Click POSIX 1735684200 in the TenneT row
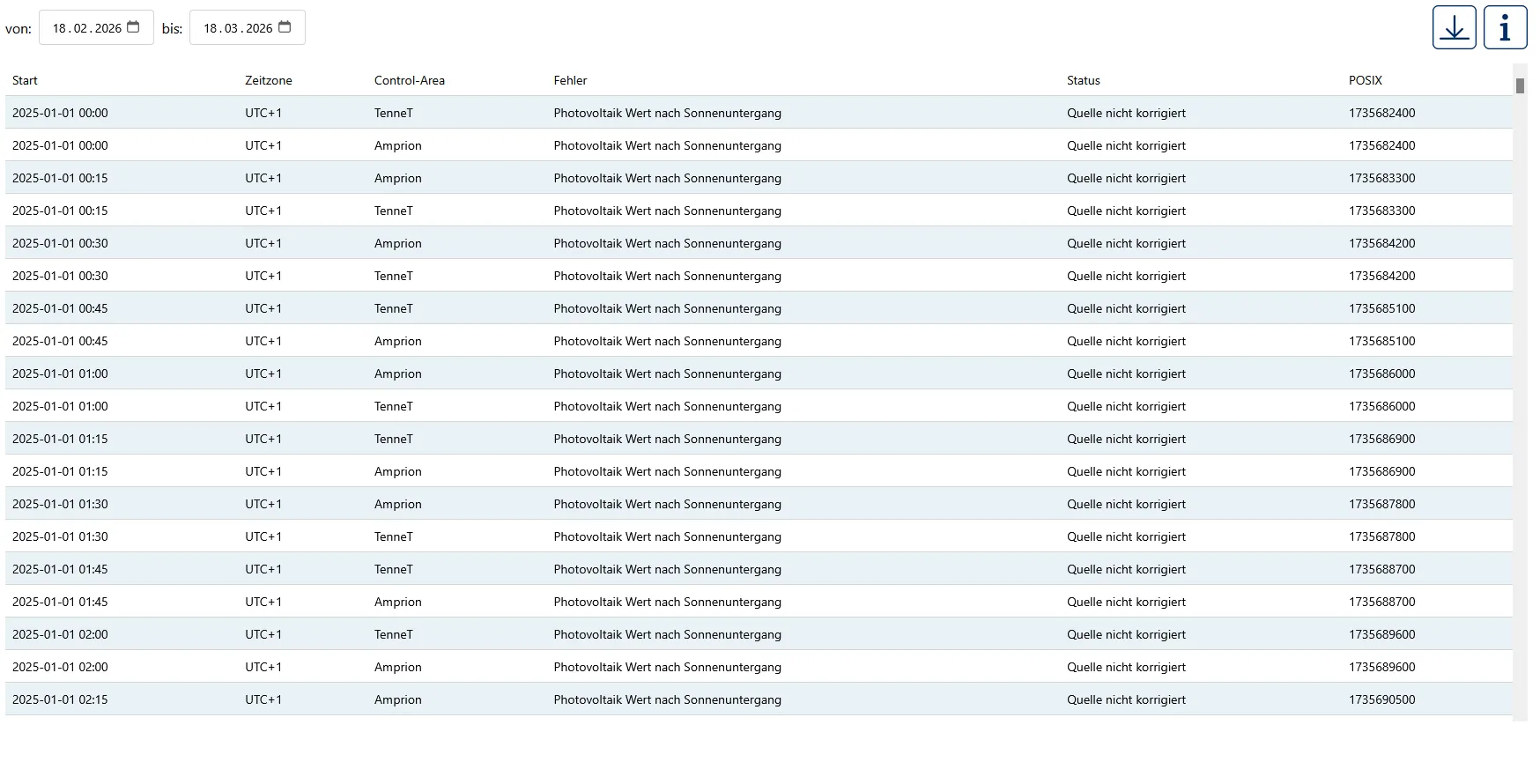Viewport: 1540px width, 784px height. [1382, 276]
